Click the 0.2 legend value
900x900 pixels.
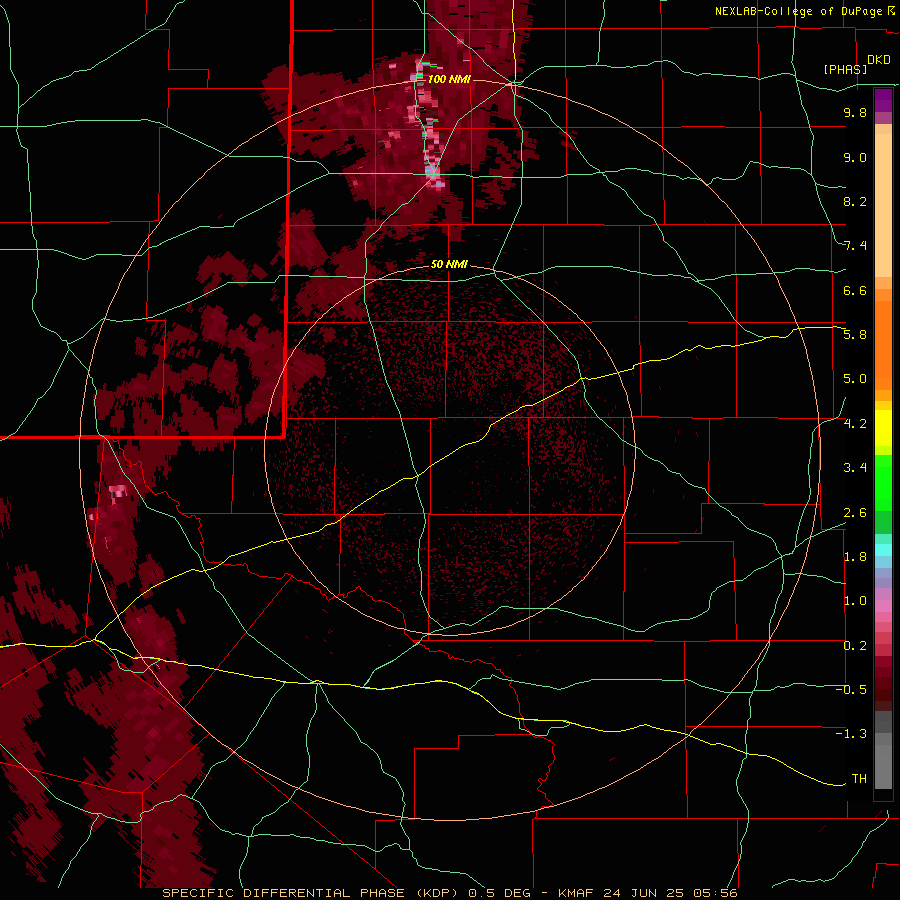point(855,646)
